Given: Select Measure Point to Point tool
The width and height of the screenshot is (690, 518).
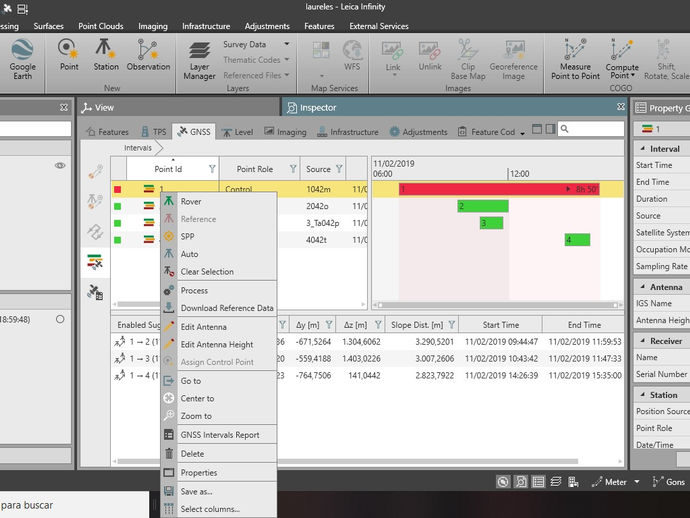Looking at the screenshot, I should point(575,59).
